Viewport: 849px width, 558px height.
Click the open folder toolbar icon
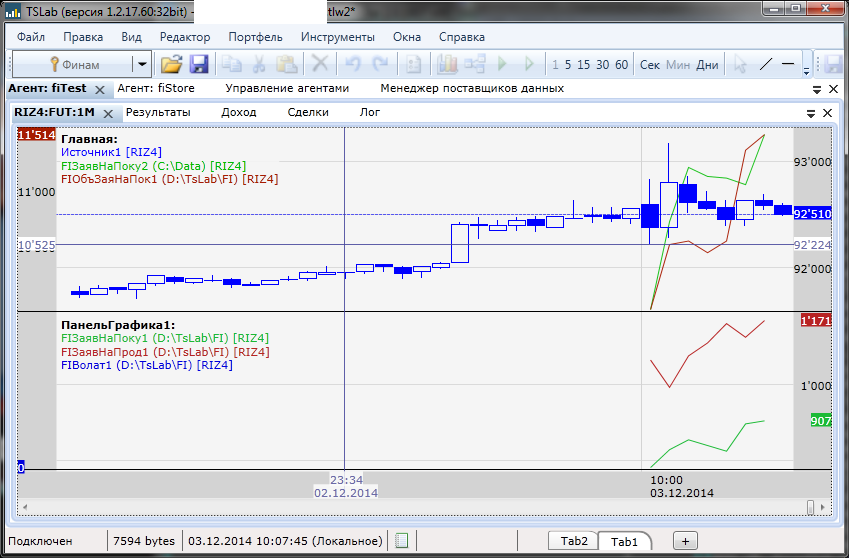172,65
